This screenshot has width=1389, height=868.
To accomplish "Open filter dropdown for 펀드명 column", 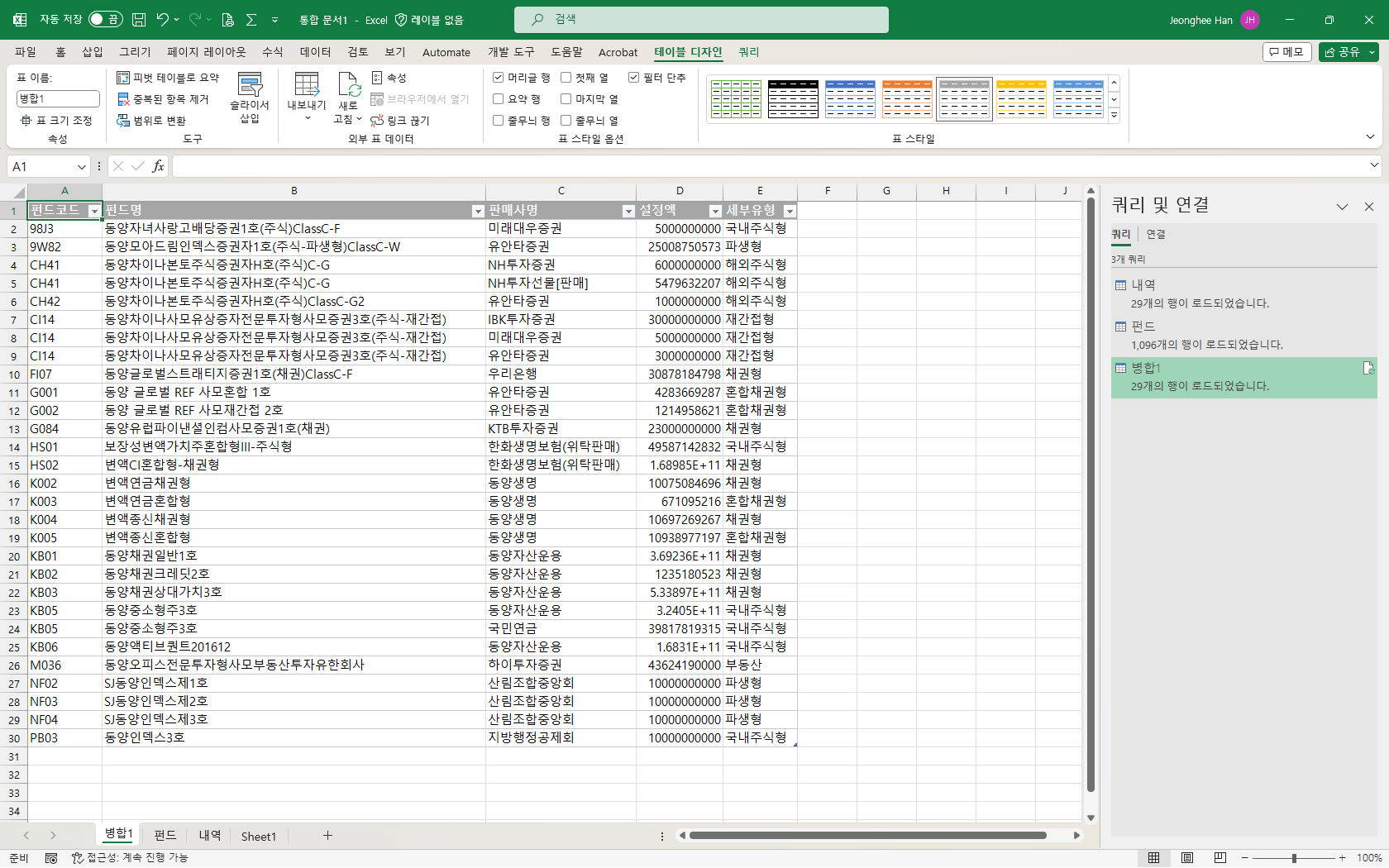I will click(x=477, y=212).
